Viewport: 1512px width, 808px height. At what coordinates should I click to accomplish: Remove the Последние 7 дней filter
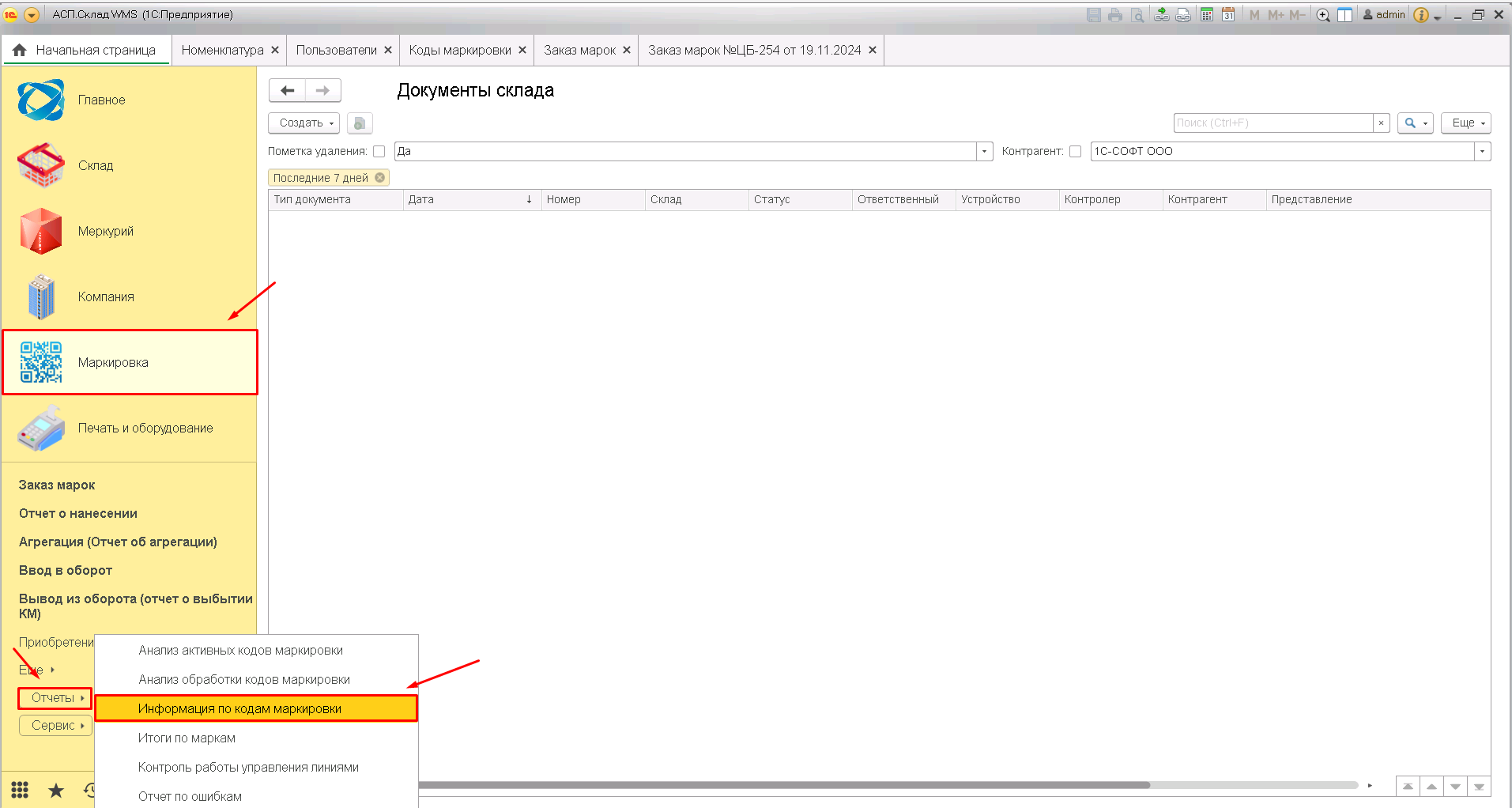380,178
